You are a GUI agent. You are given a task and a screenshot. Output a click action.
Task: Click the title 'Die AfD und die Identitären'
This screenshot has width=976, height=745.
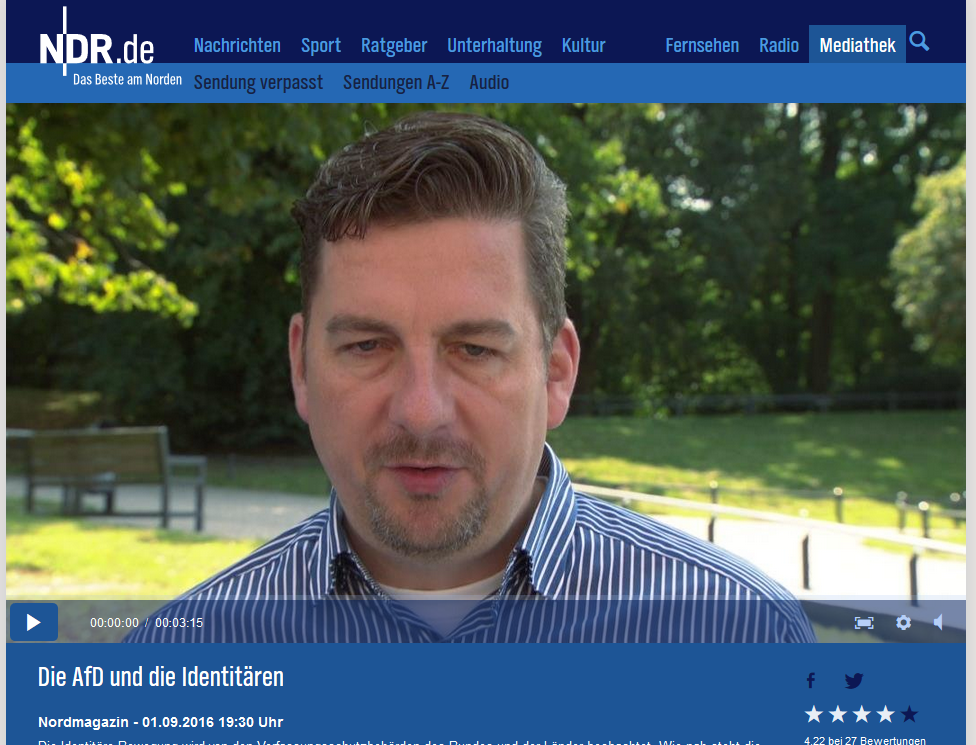[161, 677]
